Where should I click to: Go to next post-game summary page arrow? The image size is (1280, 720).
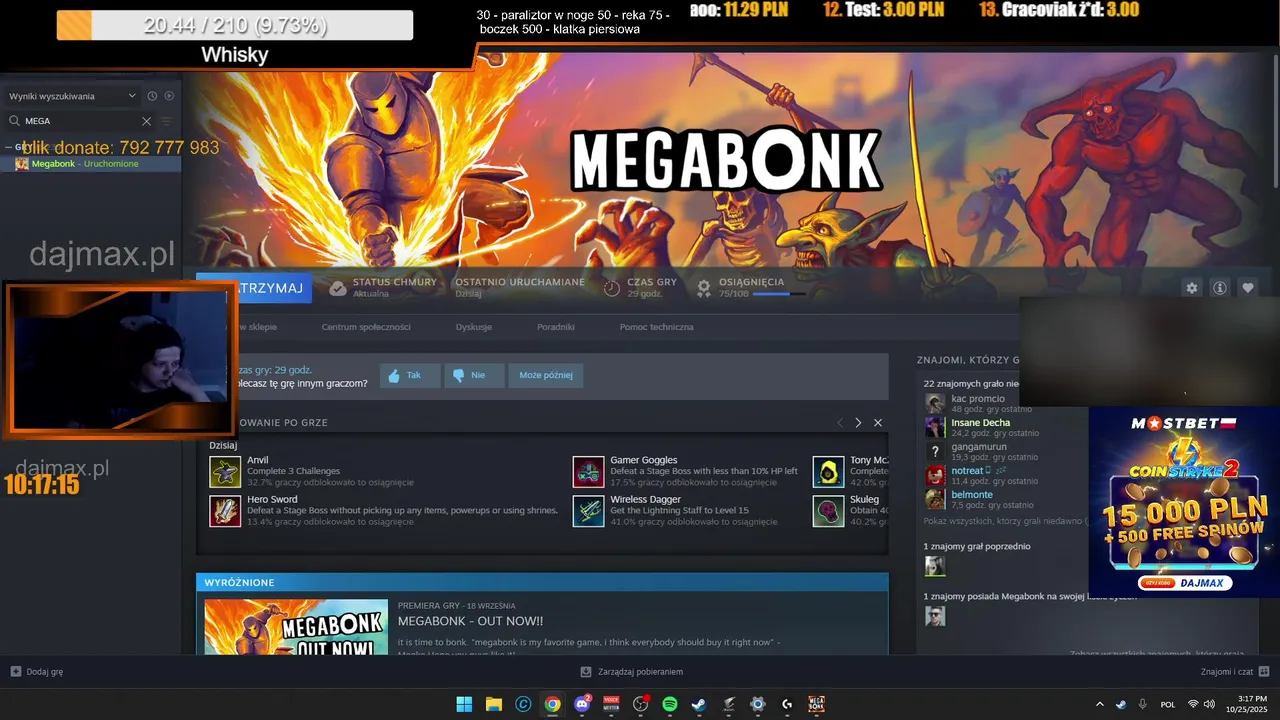pos(858,423)
